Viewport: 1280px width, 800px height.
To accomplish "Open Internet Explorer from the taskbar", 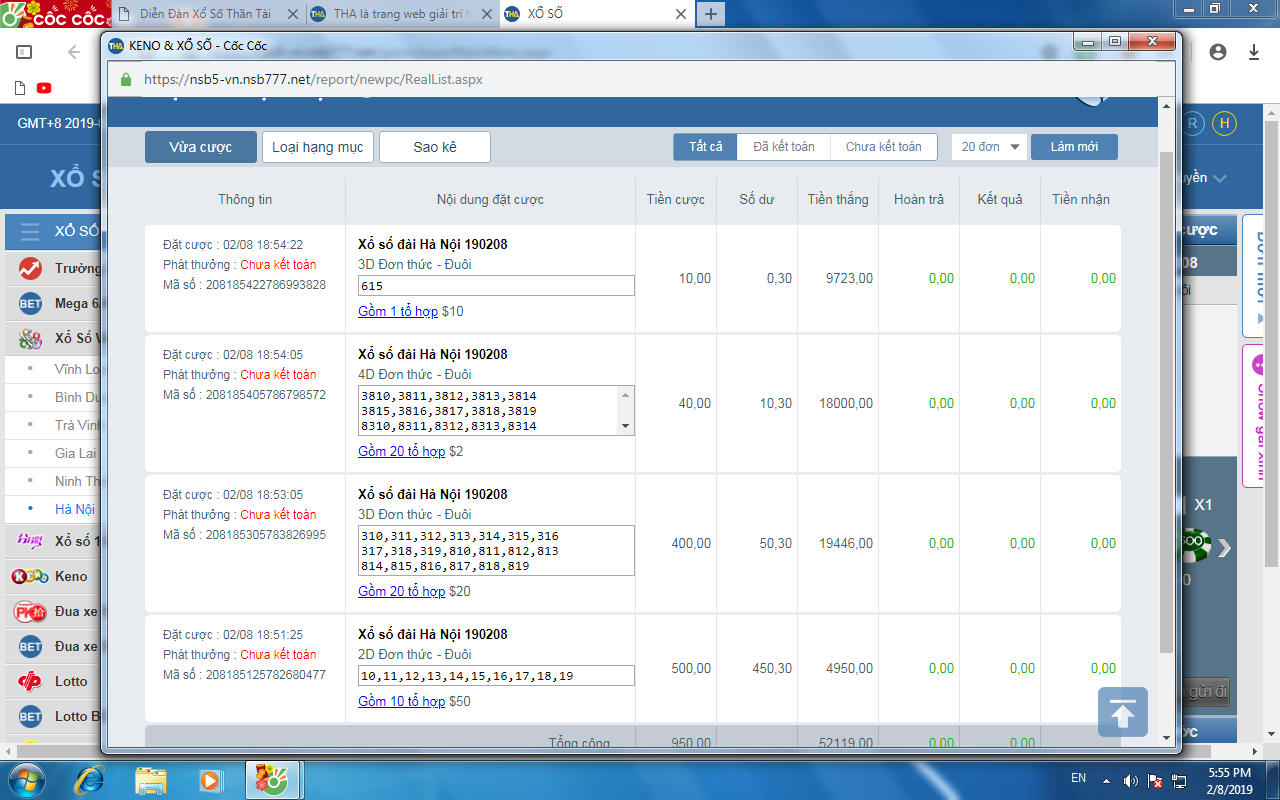I will [x=89, y=778].
